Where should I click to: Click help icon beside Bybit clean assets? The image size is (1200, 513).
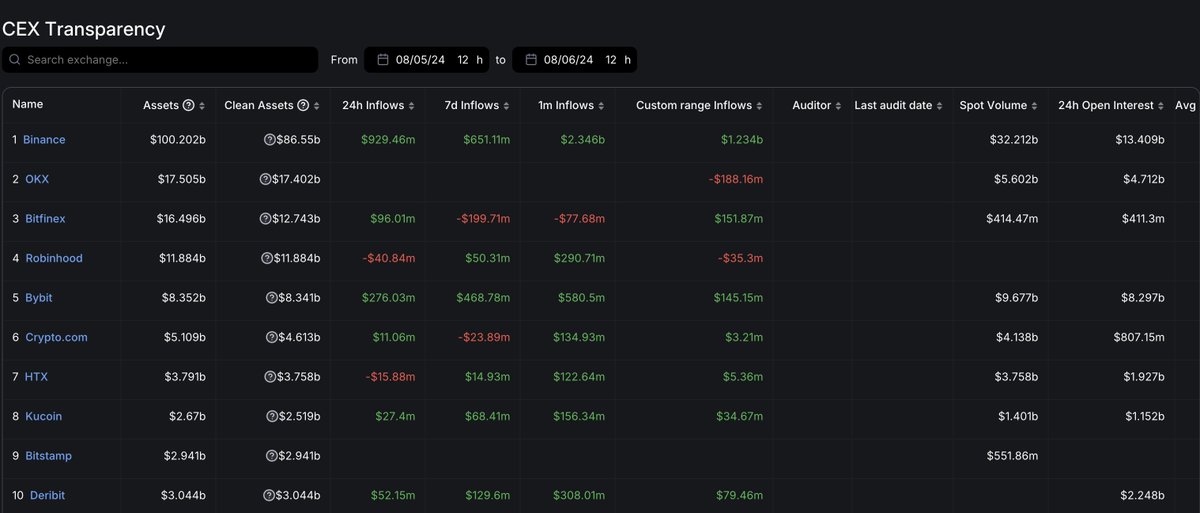(x=271, y=298)
